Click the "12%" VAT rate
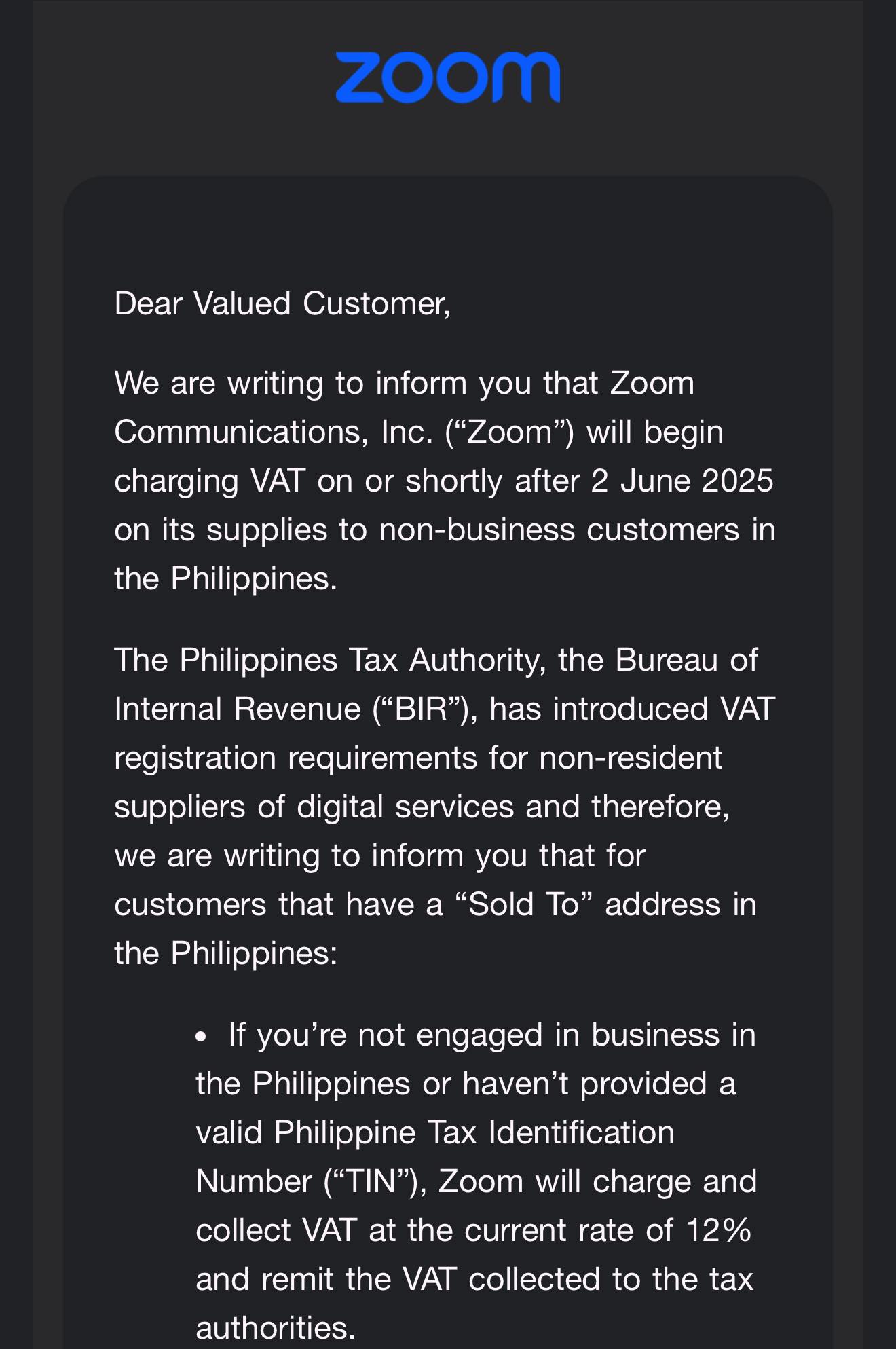 [719, 1230]
